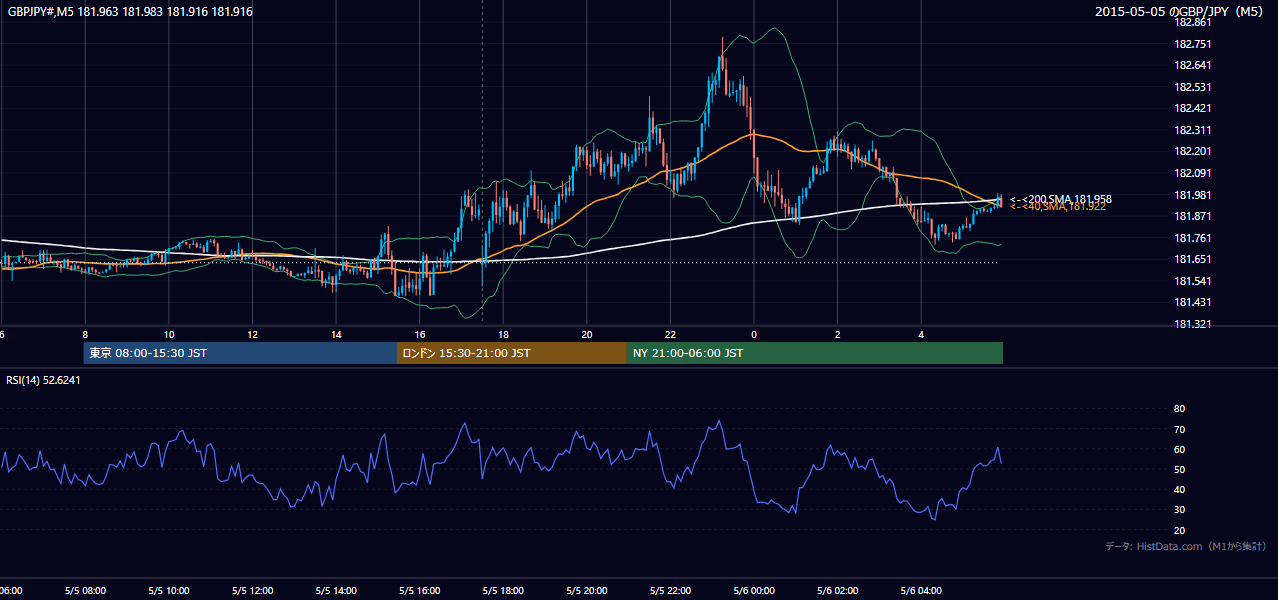Click the 5/5 16:00 time axis label
Viewport: 1278px width, 600px height.
click(420, 591)
